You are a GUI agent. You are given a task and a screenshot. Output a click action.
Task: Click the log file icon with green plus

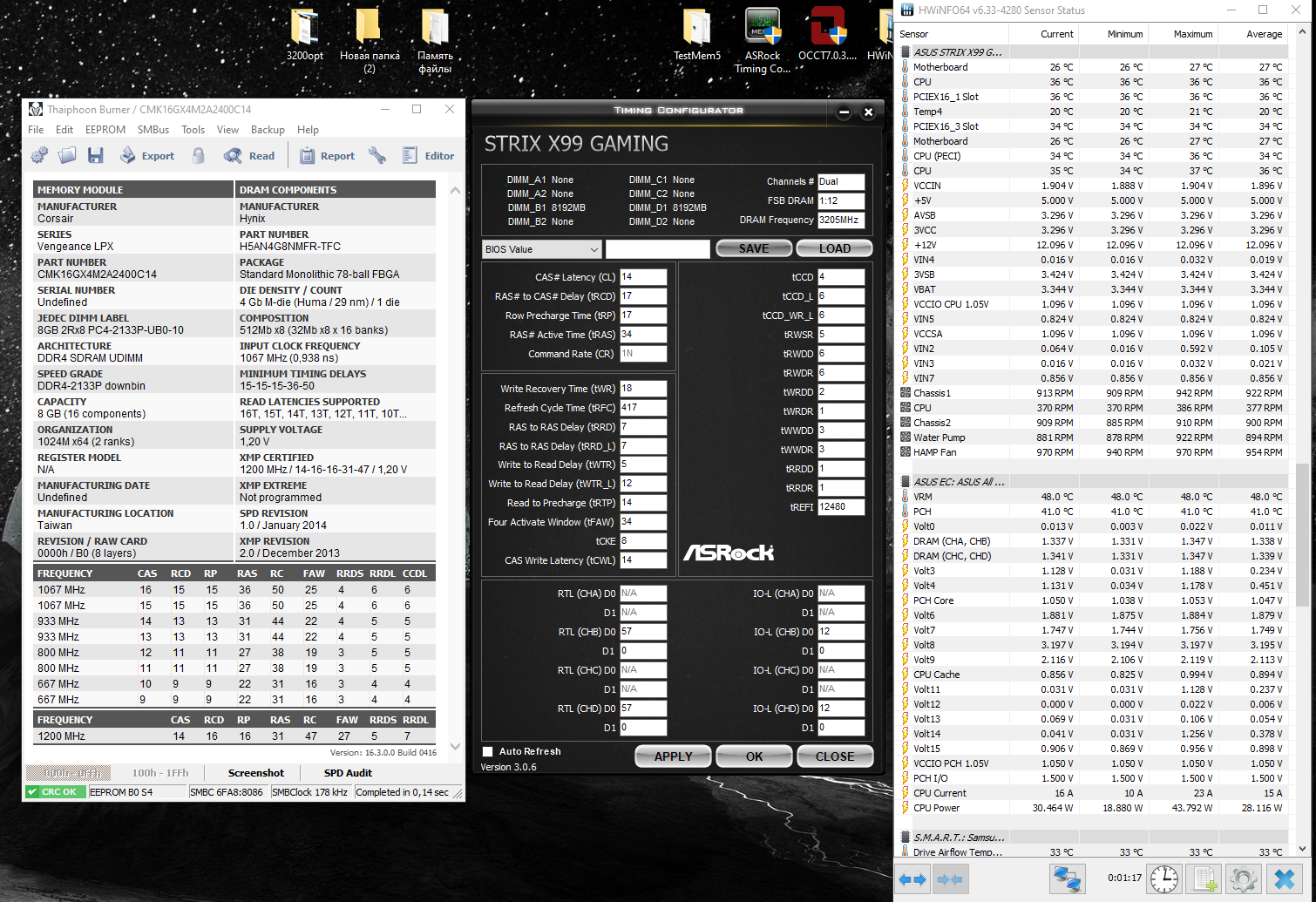(1204, 878)
